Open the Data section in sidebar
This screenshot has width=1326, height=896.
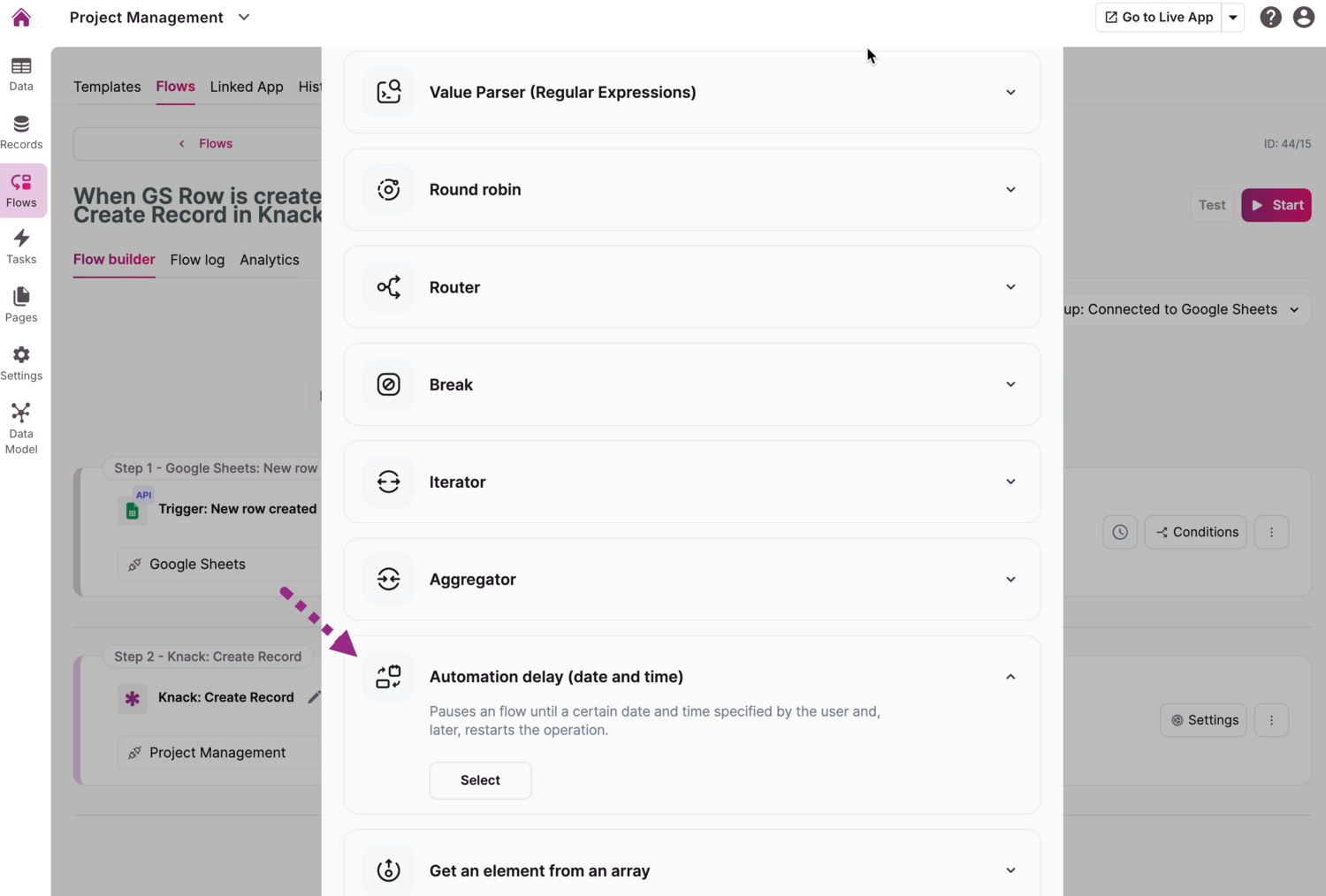point(21,74)
